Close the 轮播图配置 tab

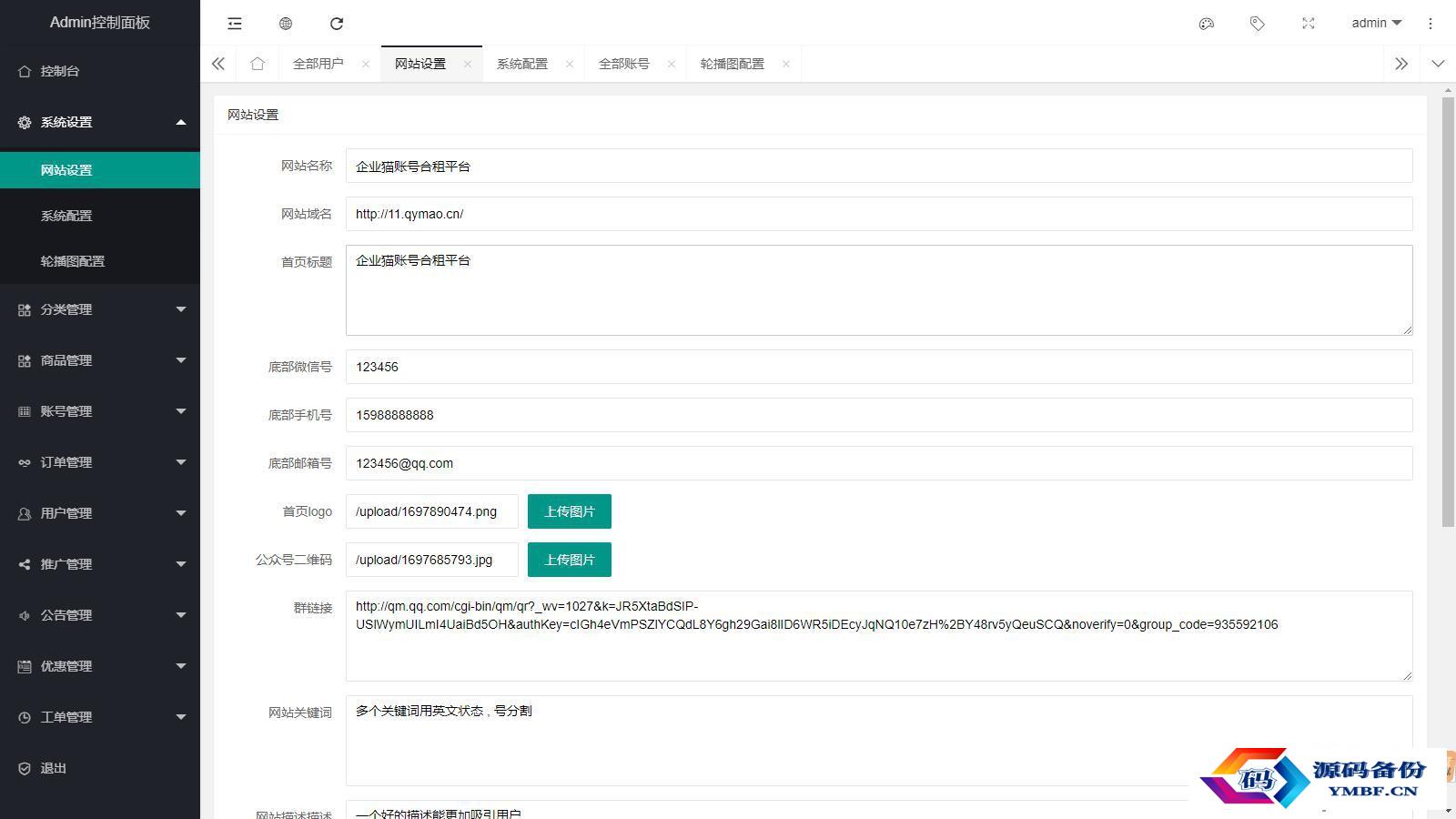786,64
